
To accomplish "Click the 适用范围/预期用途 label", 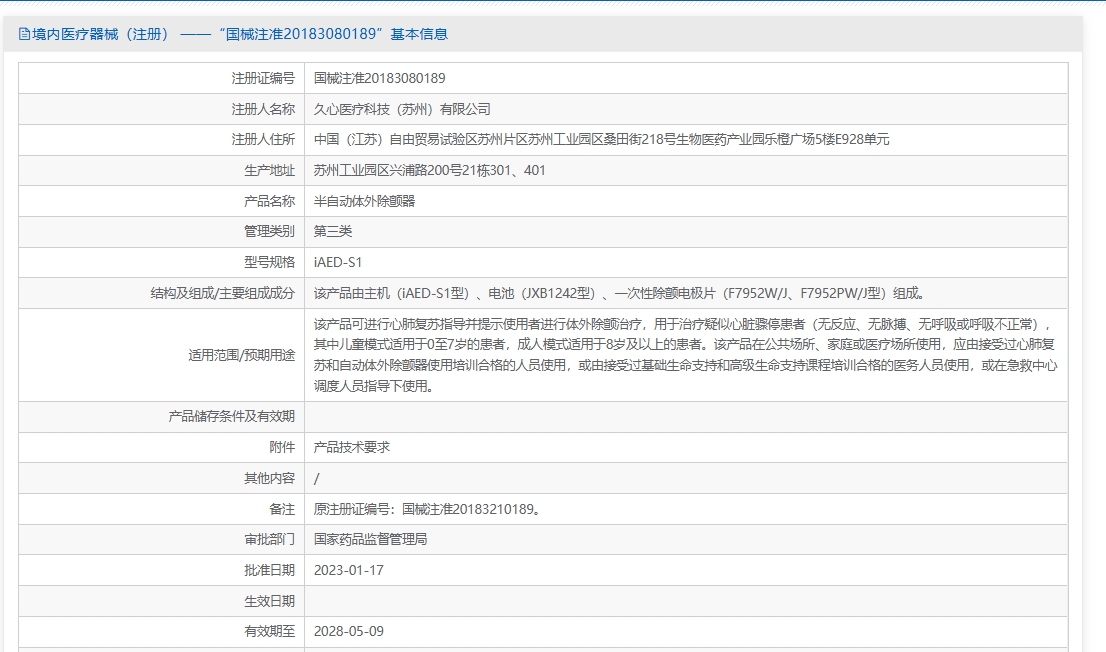I will click(242, 355).
